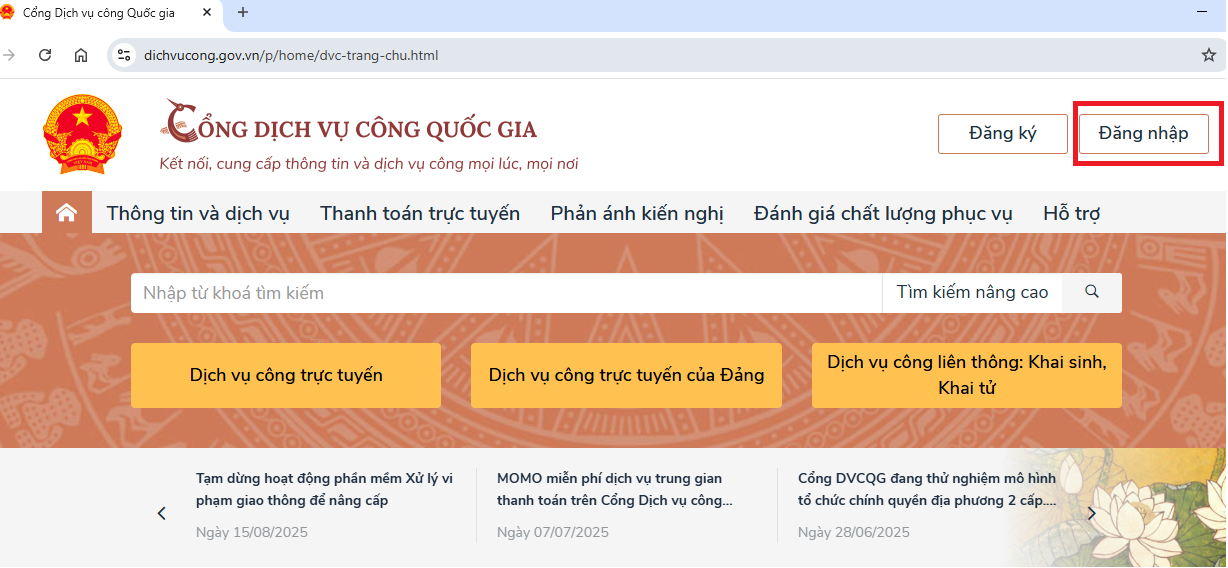Viewport: 1228px width, 568px height.
Task: Click Dịch vụ công trực tuyến button
Action: click(x=286, y=375)
